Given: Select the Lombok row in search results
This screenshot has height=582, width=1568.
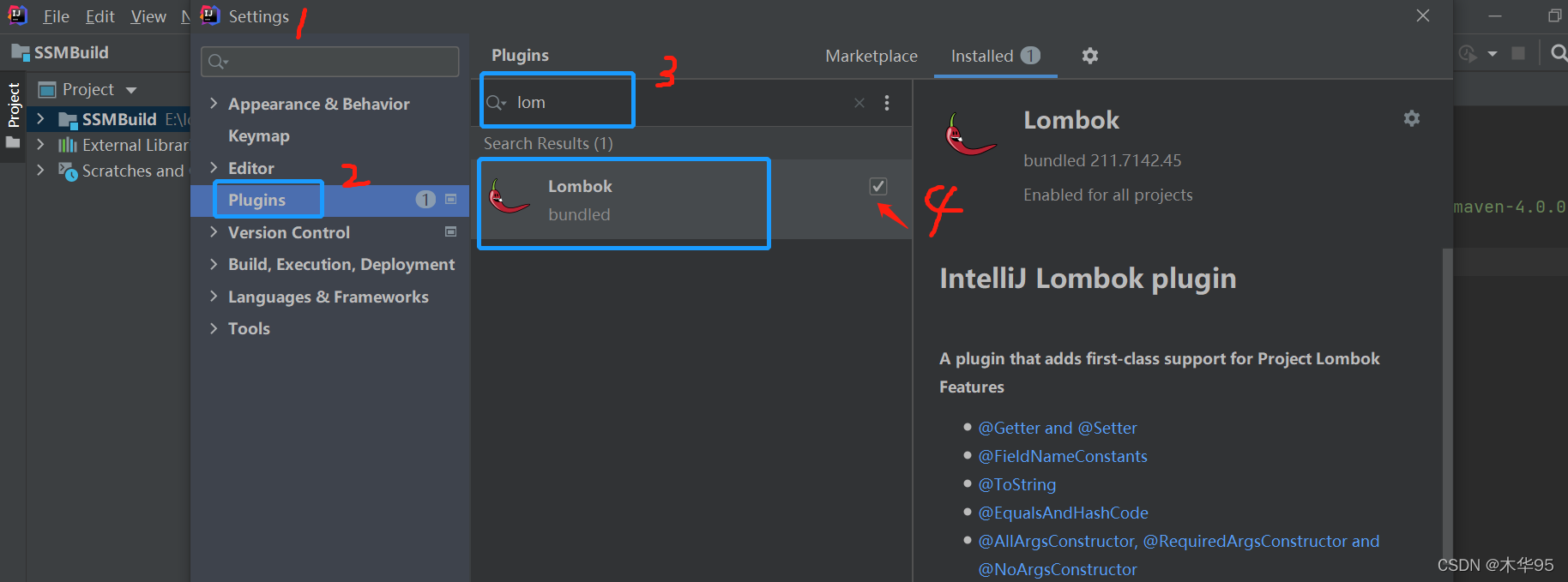Looking at the screenshot, I should 691,200.
